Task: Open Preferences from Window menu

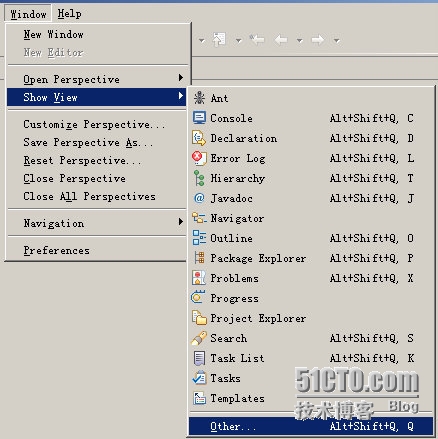Action: coord(97,250)
